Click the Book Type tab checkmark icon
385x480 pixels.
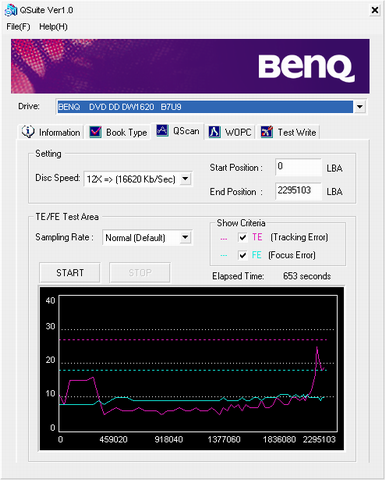click(96, 132)
